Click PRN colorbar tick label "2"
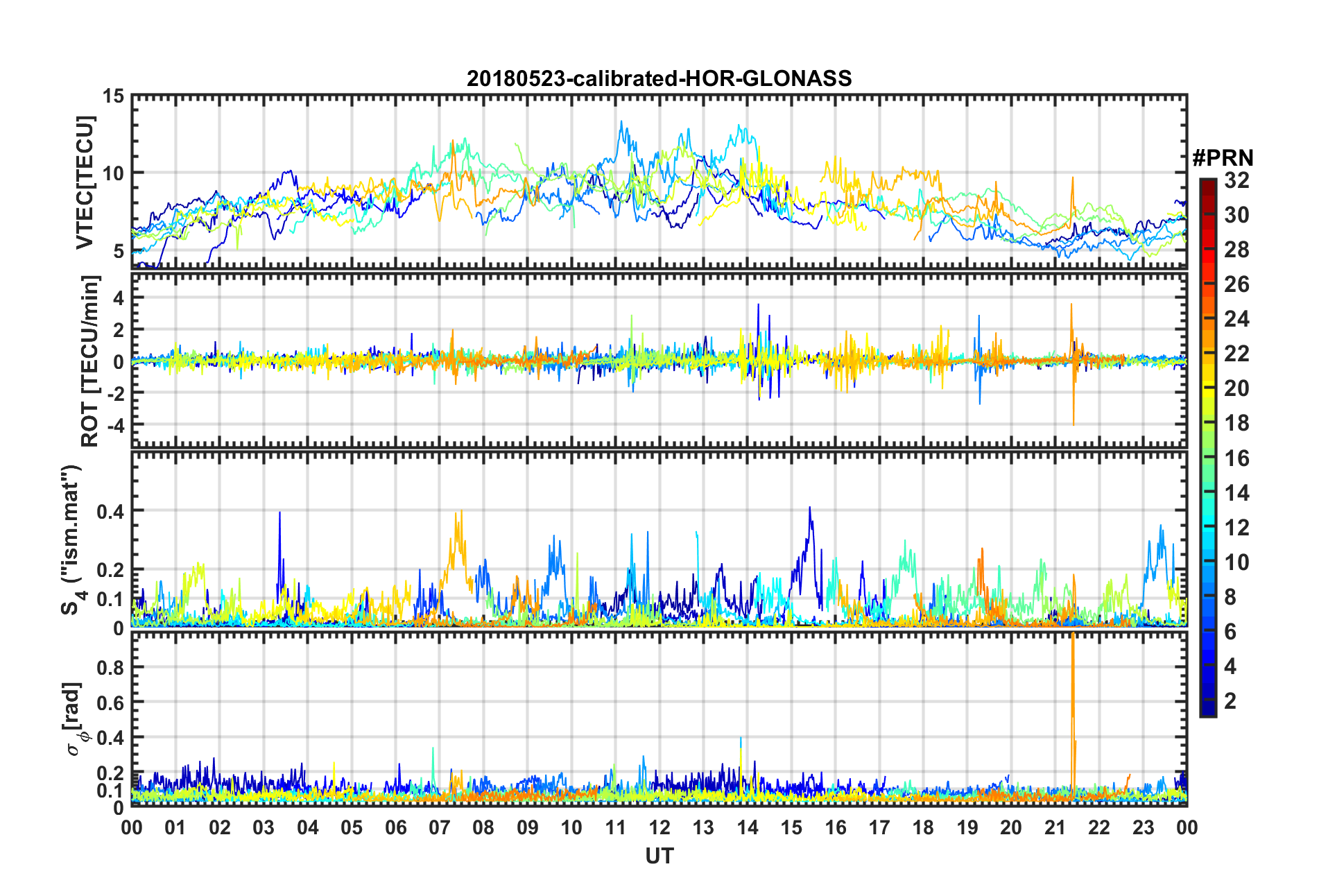 point(1230,701)
